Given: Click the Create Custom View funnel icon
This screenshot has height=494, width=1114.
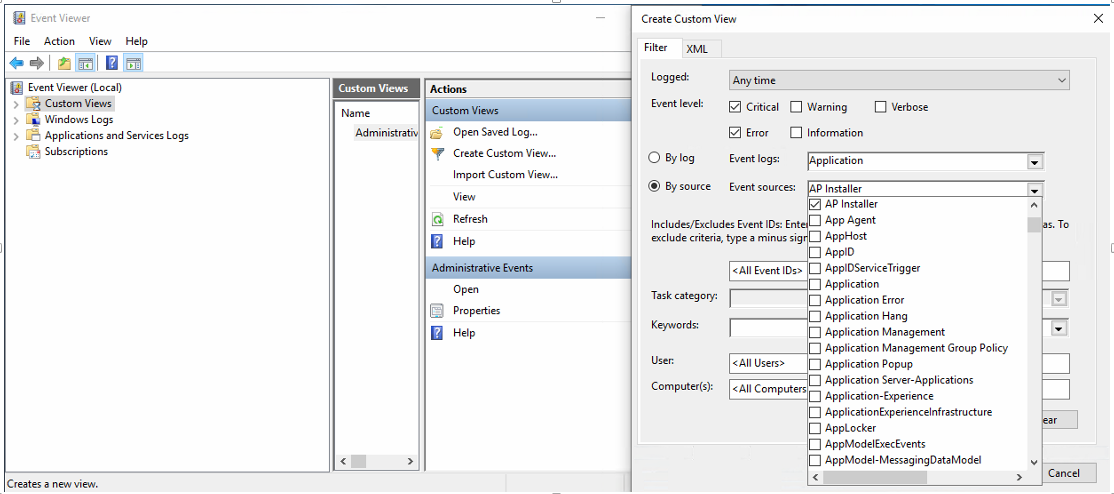Looking at the screenshot, I should click(437, 153).
